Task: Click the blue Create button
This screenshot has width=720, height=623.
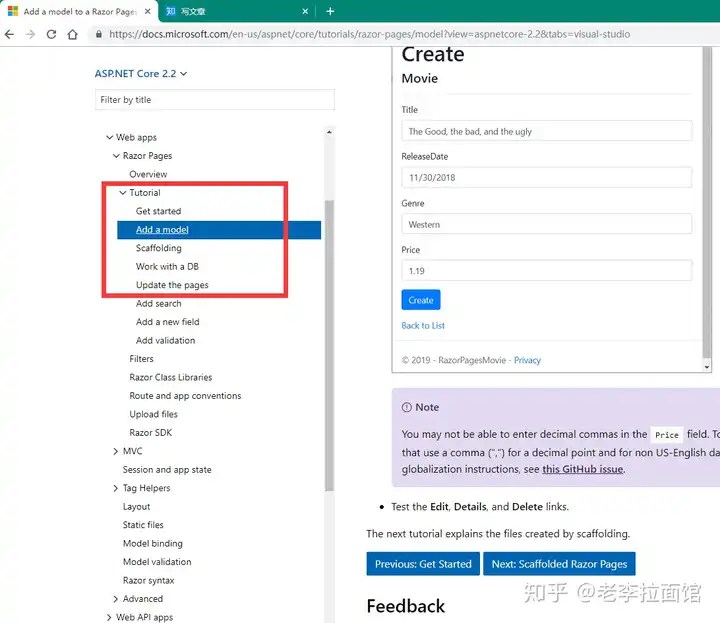Action: [x=421, y=300]
